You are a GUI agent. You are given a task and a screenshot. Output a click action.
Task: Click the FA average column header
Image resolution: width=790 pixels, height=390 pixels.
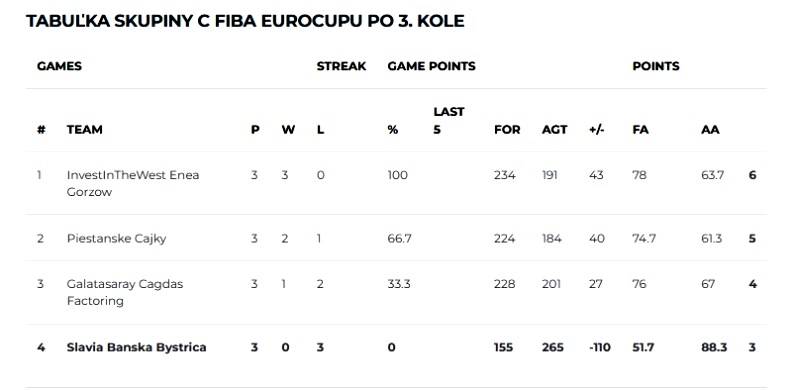(640, 129)
